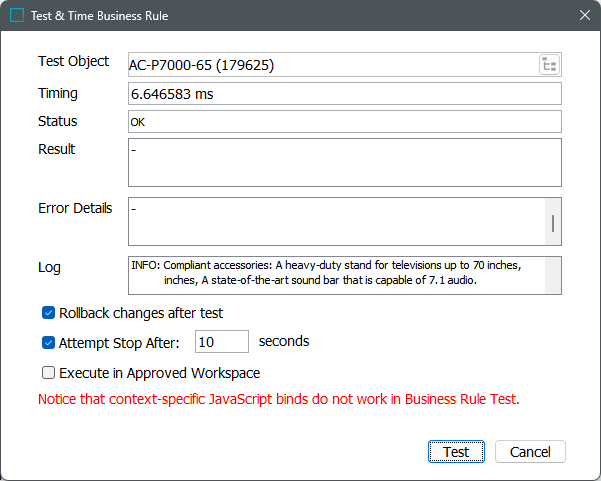Click the Log area scrollbar
This screenshot has width=601, height=481.
pos(553,275)
